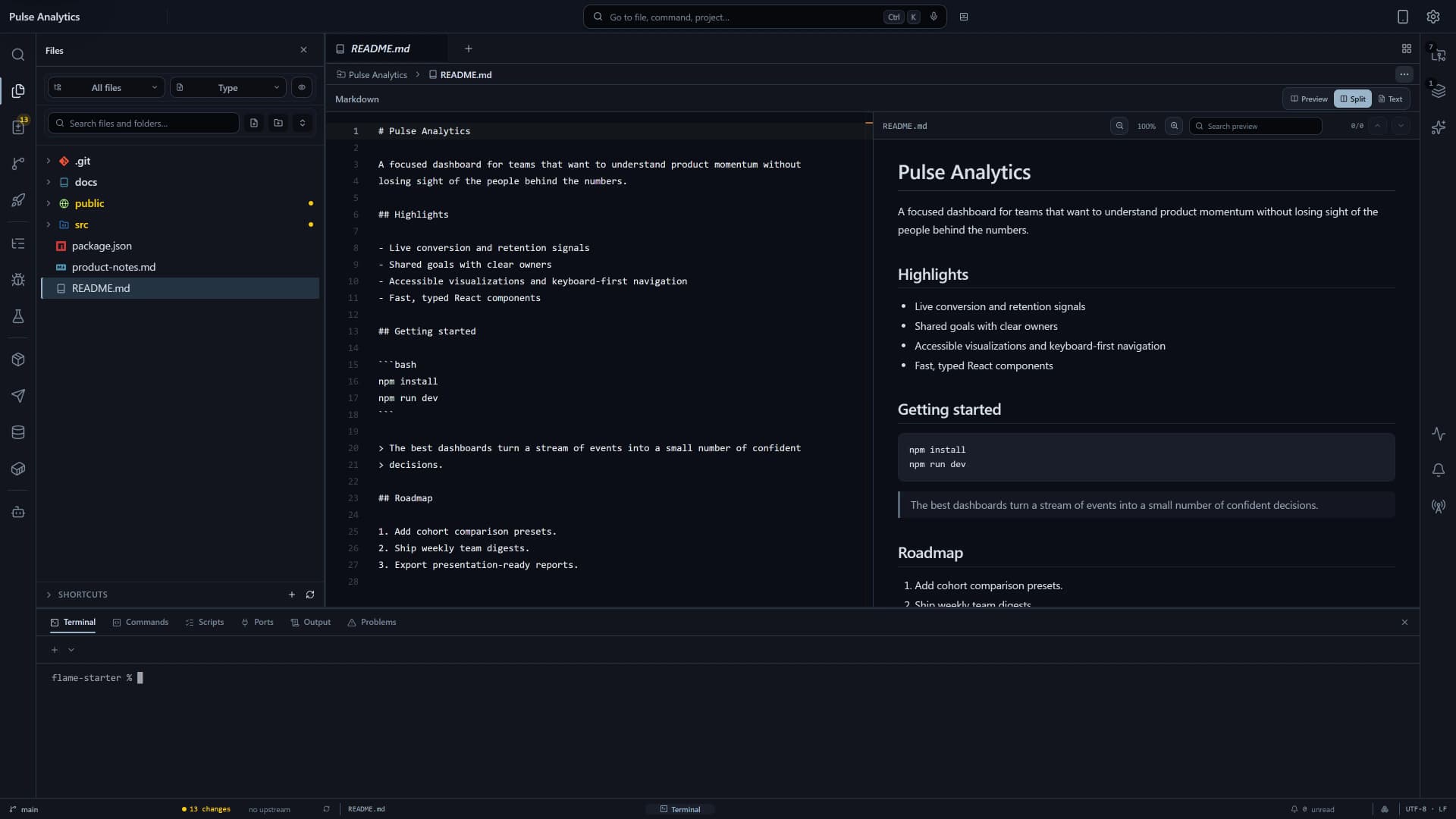
Task: Switch to the Scripts tab
Action: pos(205,622)
